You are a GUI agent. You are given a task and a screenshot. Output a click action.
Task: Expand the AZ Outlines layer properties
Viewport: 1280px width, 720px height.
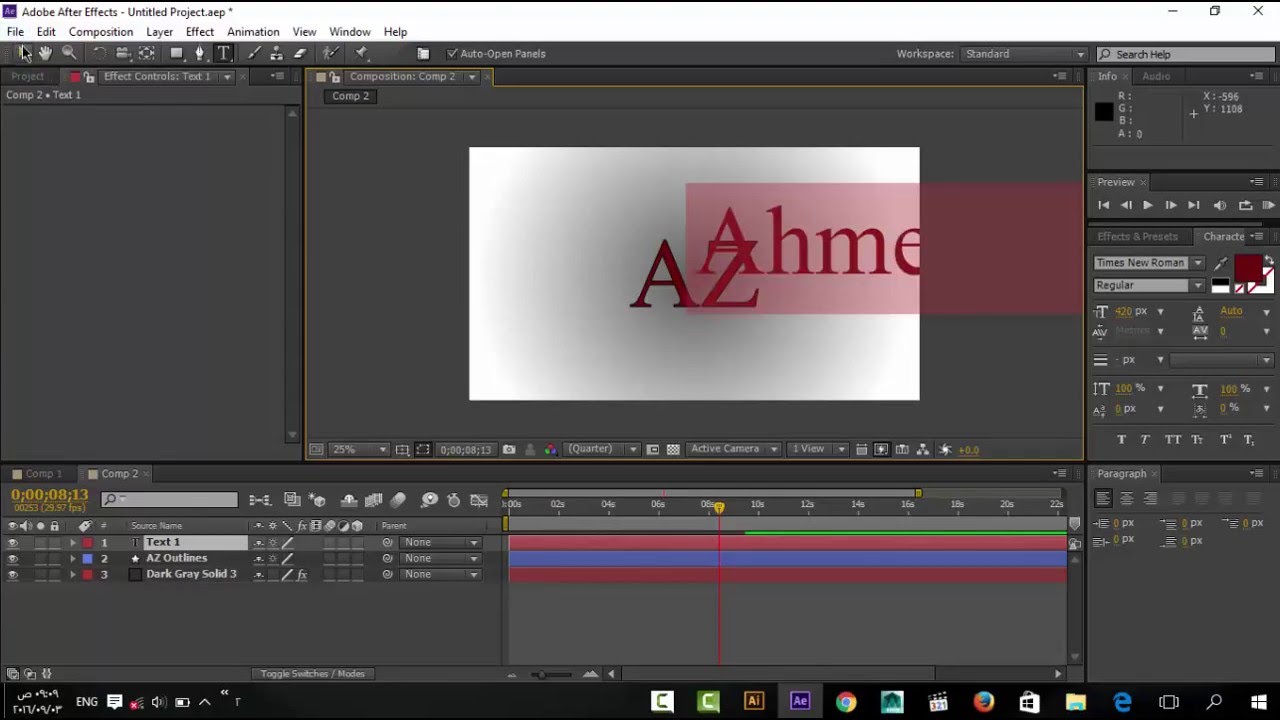point(72,559)
